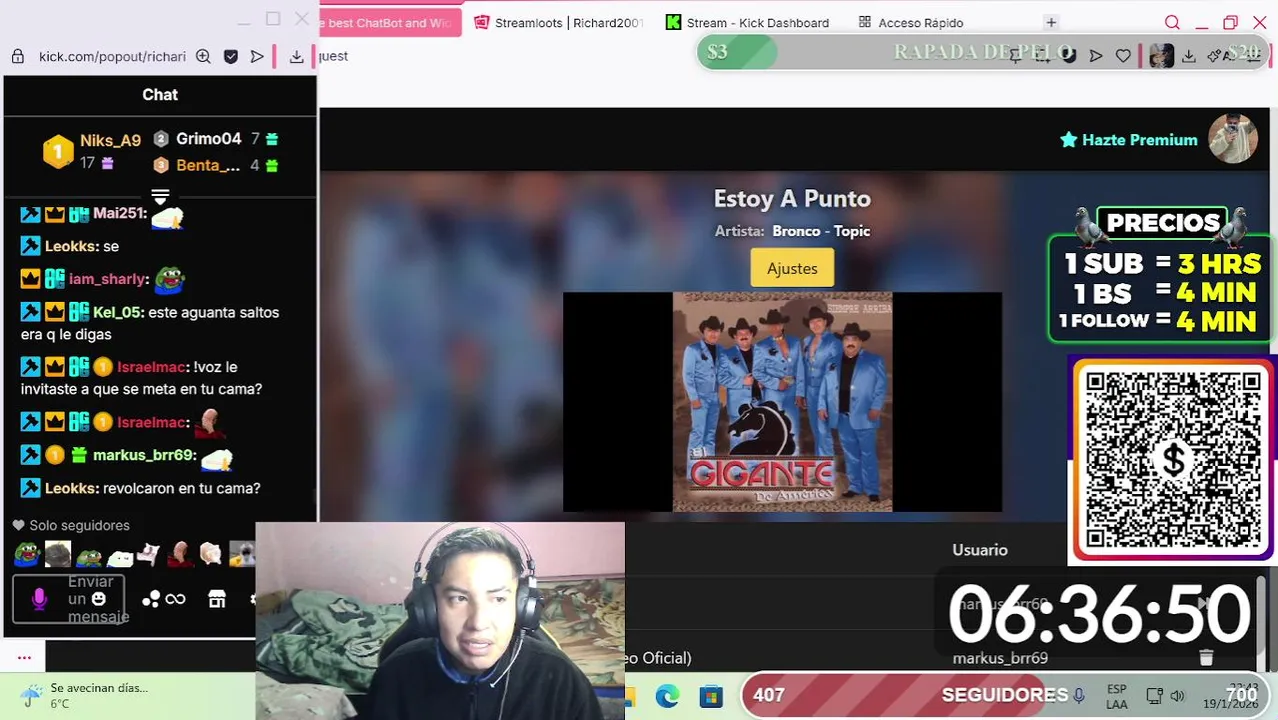Image resolution: width=1278 pixels, height=720 pixels.
Task: Switch to the Streamloots browser tab
Action: tap(558, 22)
